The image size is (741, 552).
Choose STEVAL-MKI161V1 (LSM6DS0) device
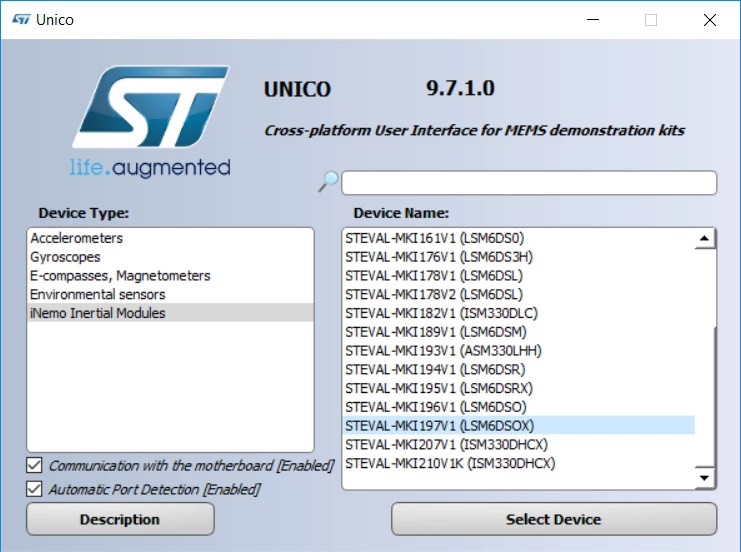pyautogui.click(x=519, y=238)
